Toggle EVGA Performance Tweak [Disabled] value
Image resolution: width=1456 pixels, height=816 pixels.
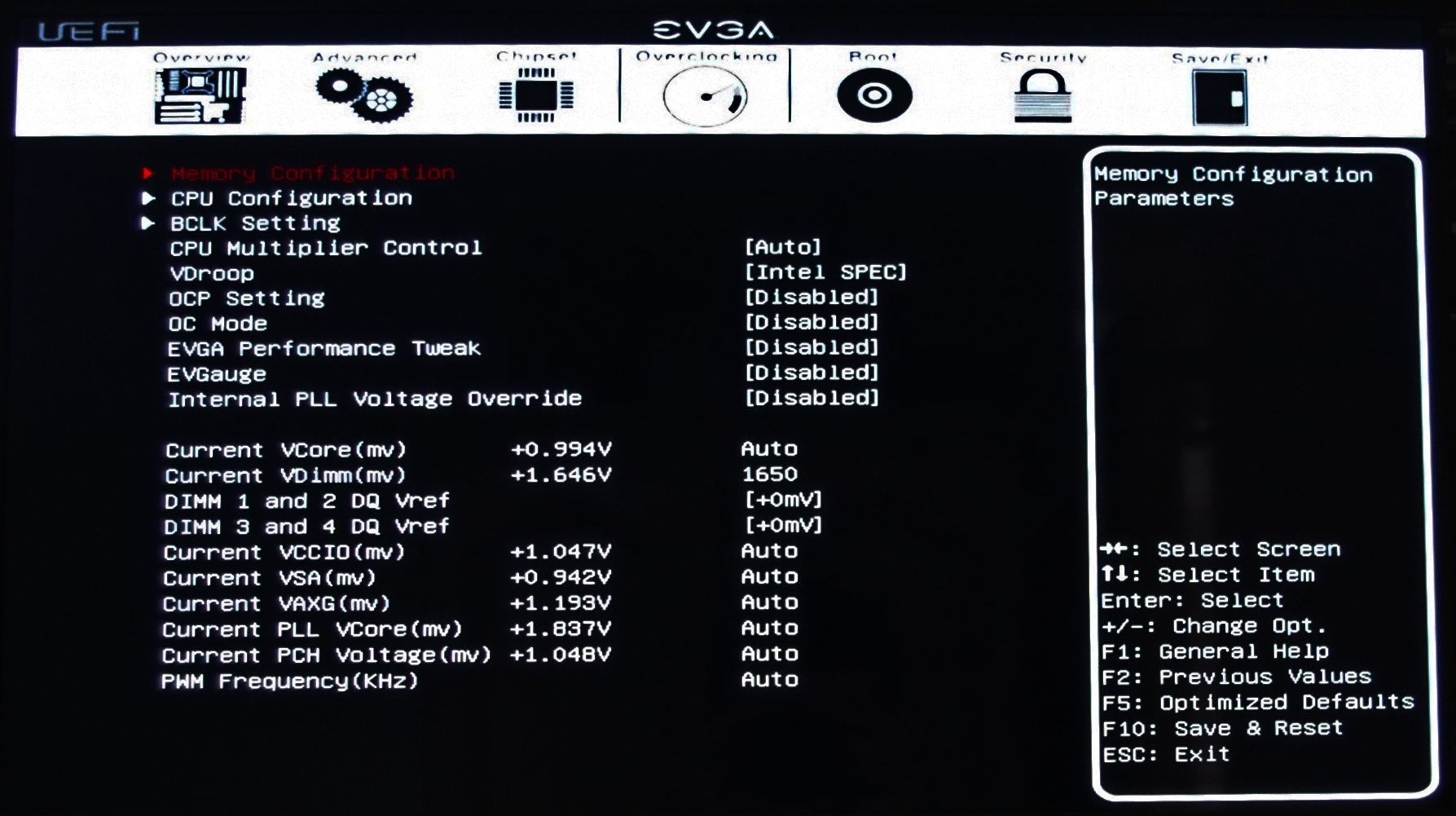(x=812, y=348)
